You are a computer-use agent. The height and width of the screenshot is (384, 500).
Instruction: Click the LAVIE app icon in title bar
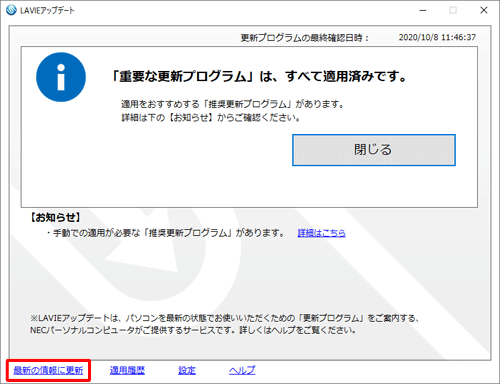coord(11,10)
